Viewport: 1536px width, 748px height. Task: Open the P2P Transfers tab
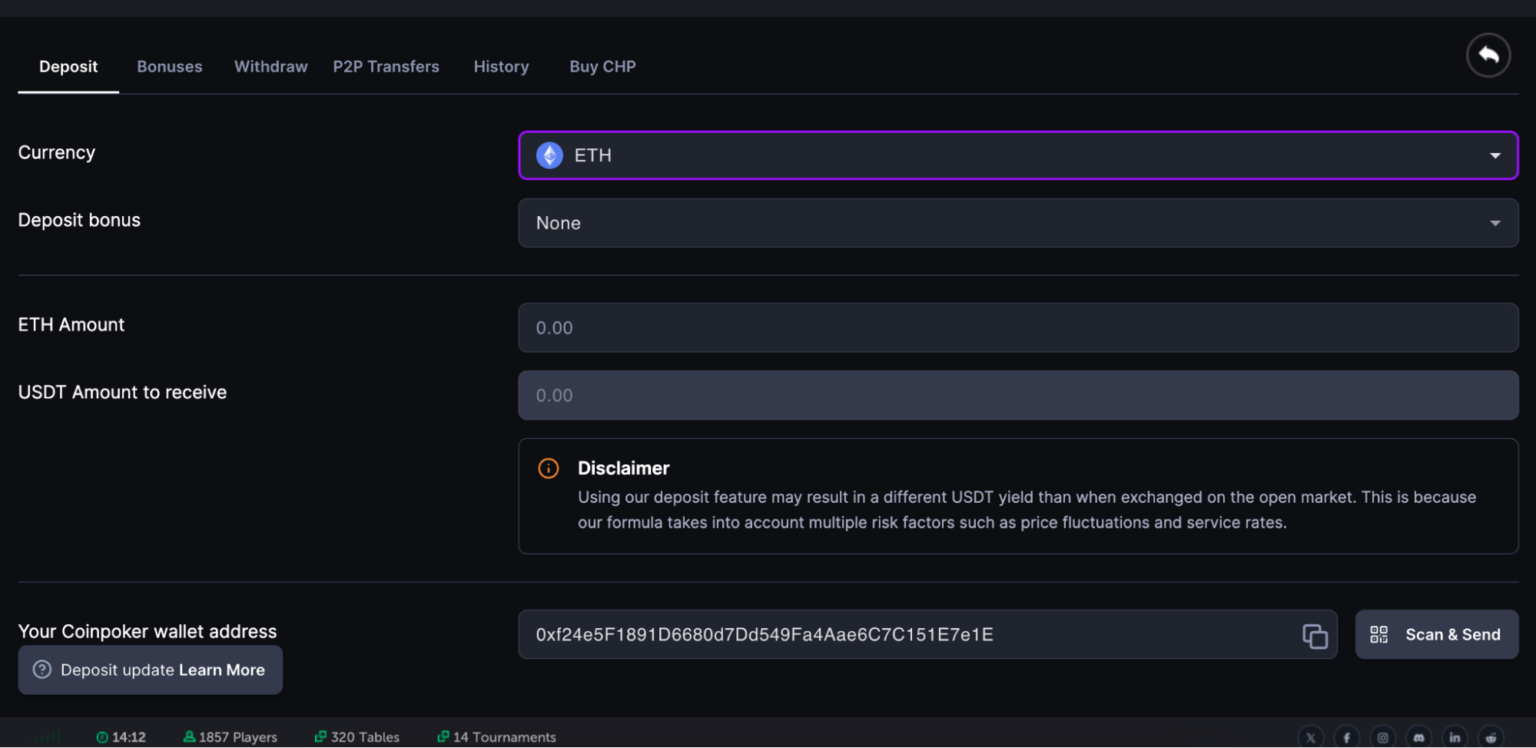click(386, 67)
